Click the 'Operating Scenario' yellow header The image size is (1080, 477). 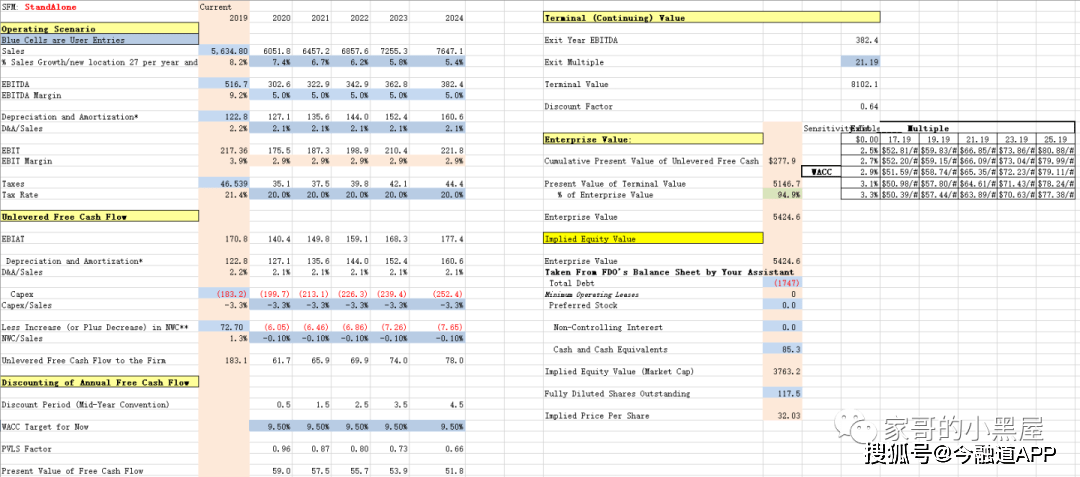click(99, 29)
